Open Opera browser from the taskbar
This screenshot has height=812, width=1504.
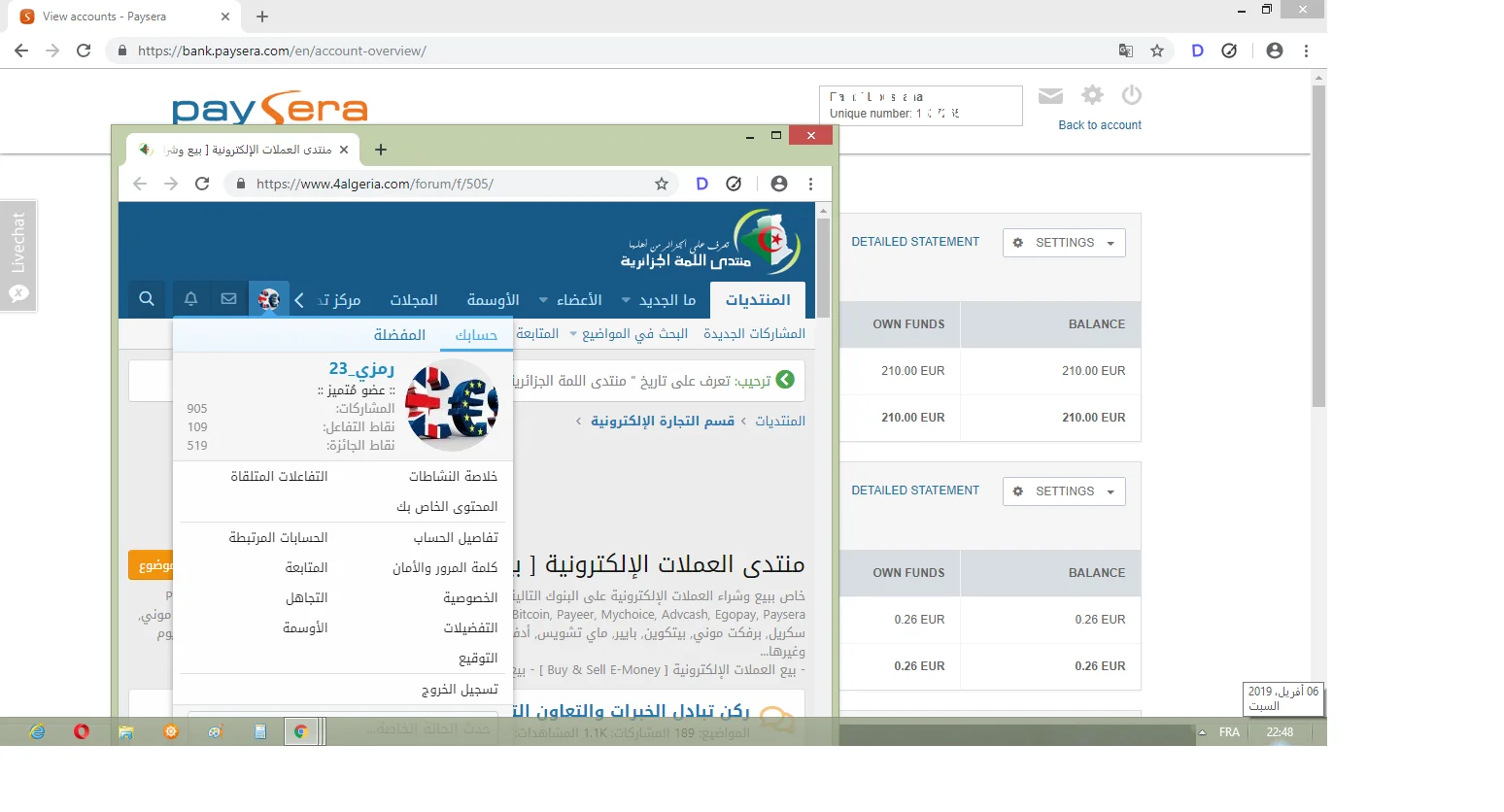tap(82, 731)
